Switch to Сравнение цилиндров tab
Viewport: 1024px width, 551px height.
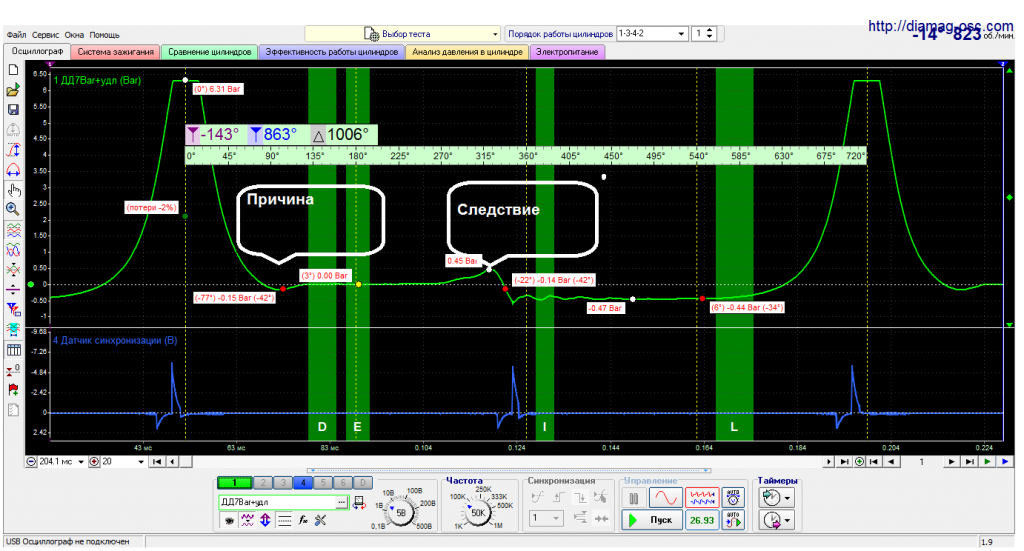click(x=209, y=52)
